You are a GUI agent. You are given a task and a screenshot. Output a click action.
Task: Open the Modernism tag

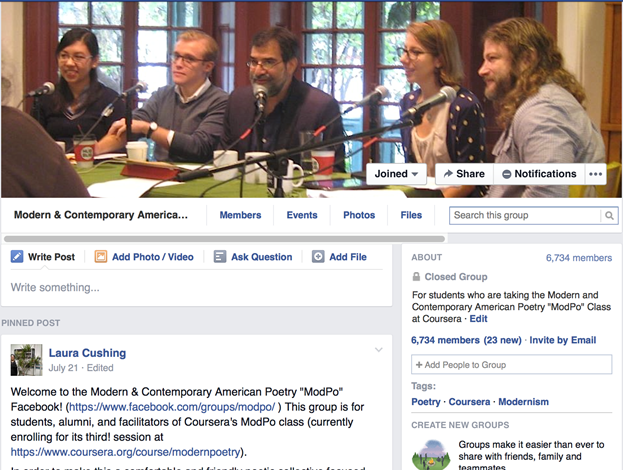(523, 402)
